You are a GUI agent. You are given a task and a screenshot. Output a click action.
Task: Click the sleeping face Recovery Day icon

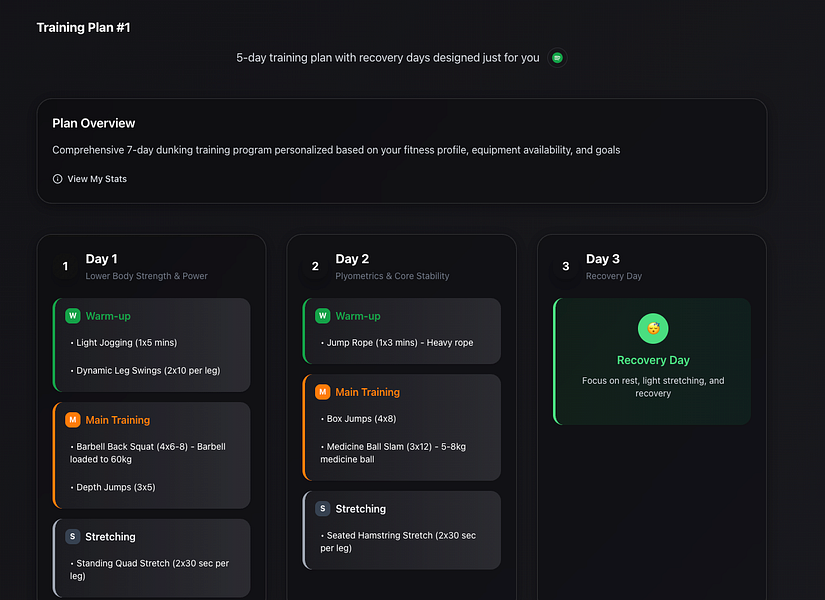[653, 328]
